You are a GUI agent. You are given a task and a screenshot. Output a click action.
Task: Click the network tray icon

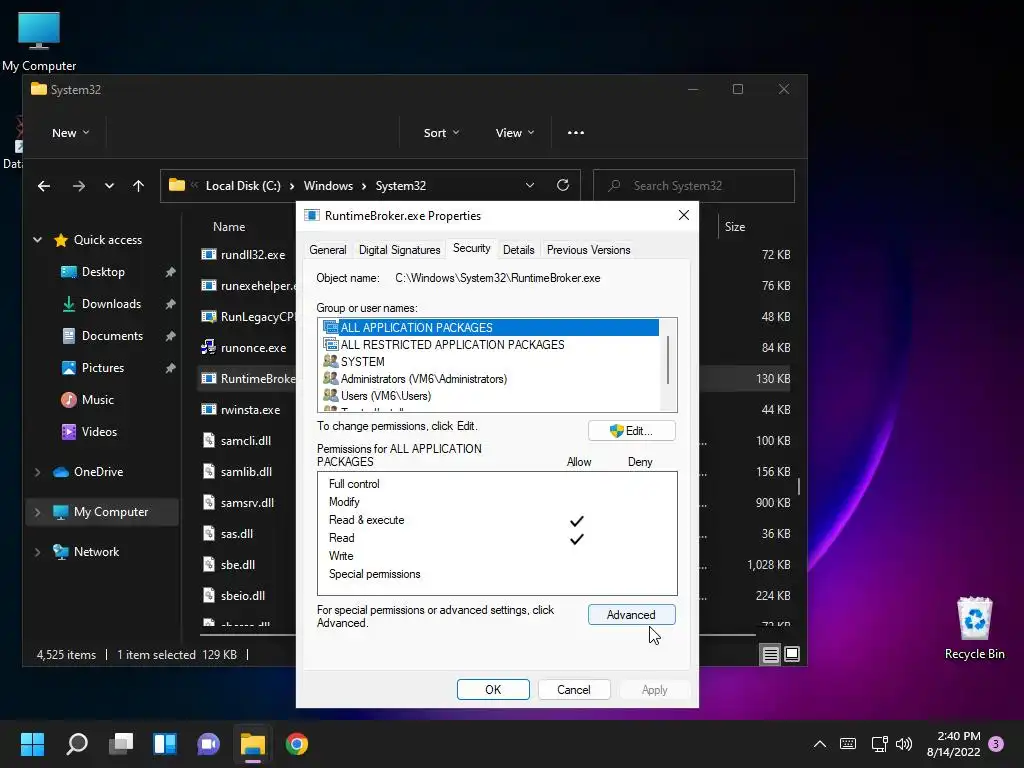pos(880,744)
